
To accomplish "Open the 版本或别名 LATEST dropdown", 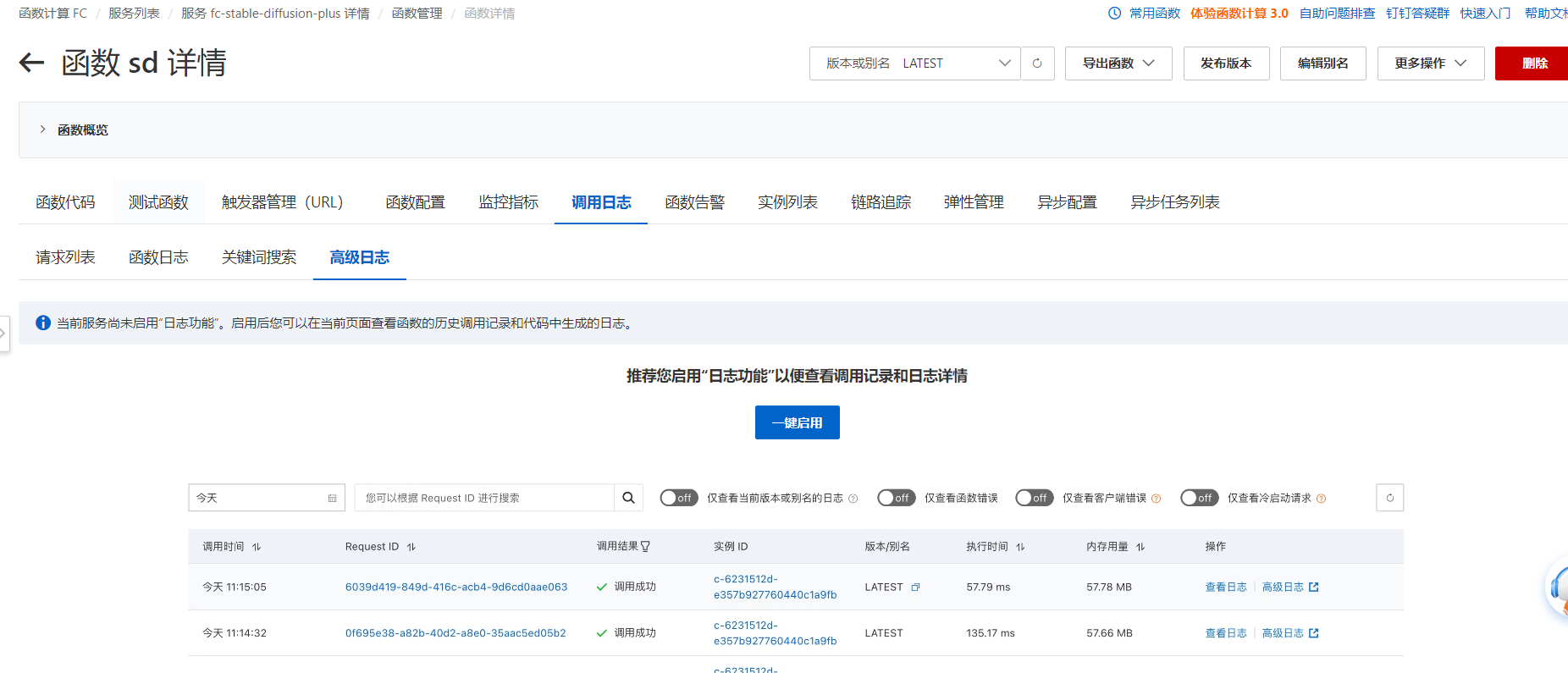I will point(914,63).
